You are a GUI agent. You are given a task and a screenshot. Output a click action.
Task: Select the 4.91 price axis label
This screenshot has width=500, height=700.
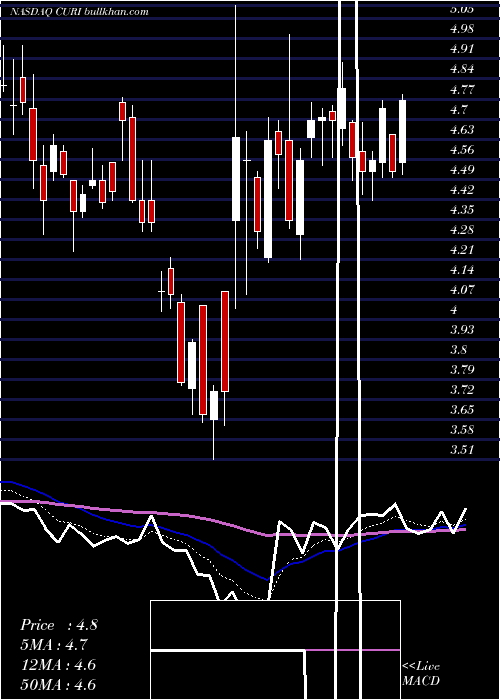(x=462, y=49)
